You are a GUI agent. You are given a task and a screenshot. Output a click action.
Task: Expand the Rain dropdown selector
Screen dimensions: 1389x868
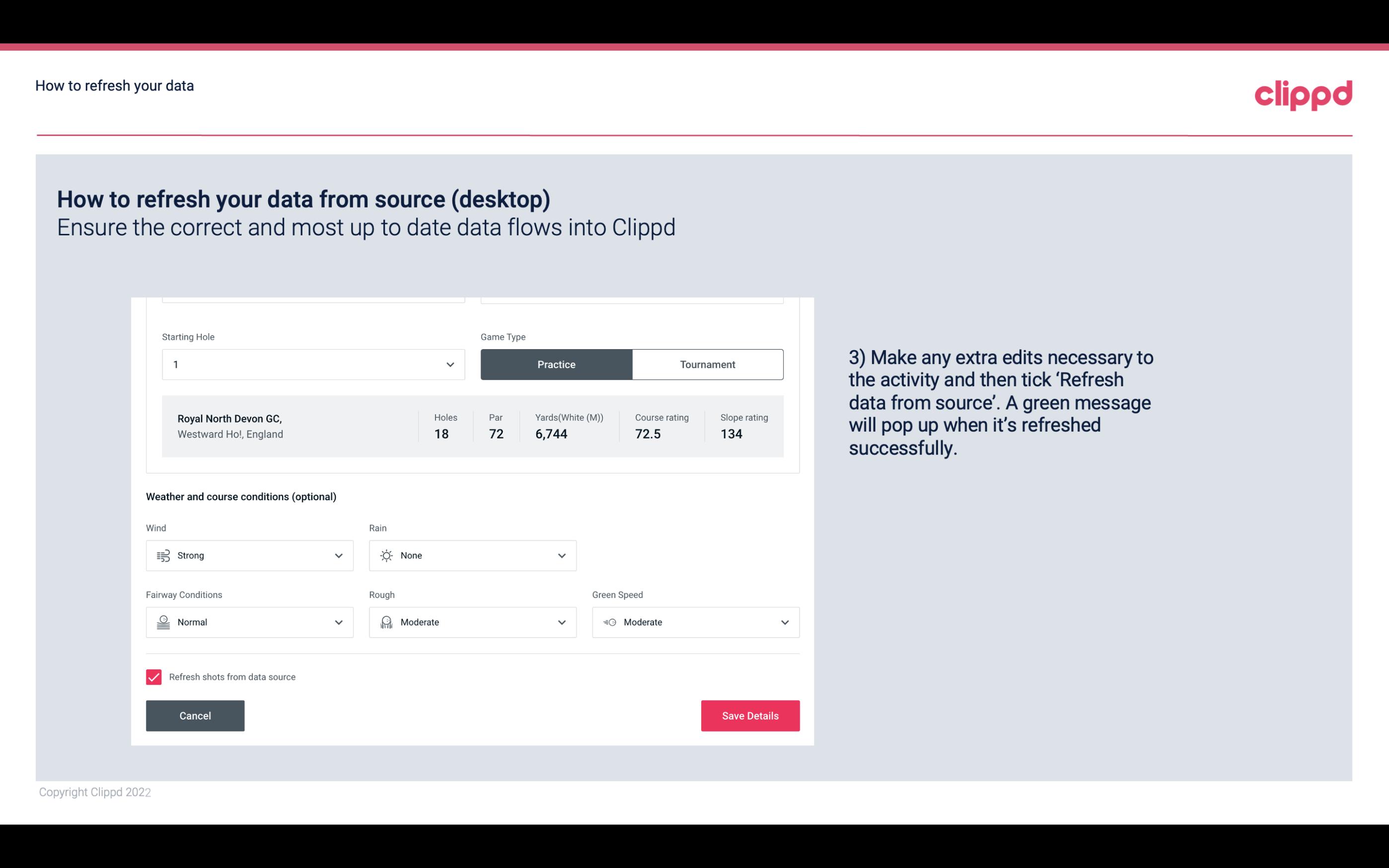click(x=560, y=555)
